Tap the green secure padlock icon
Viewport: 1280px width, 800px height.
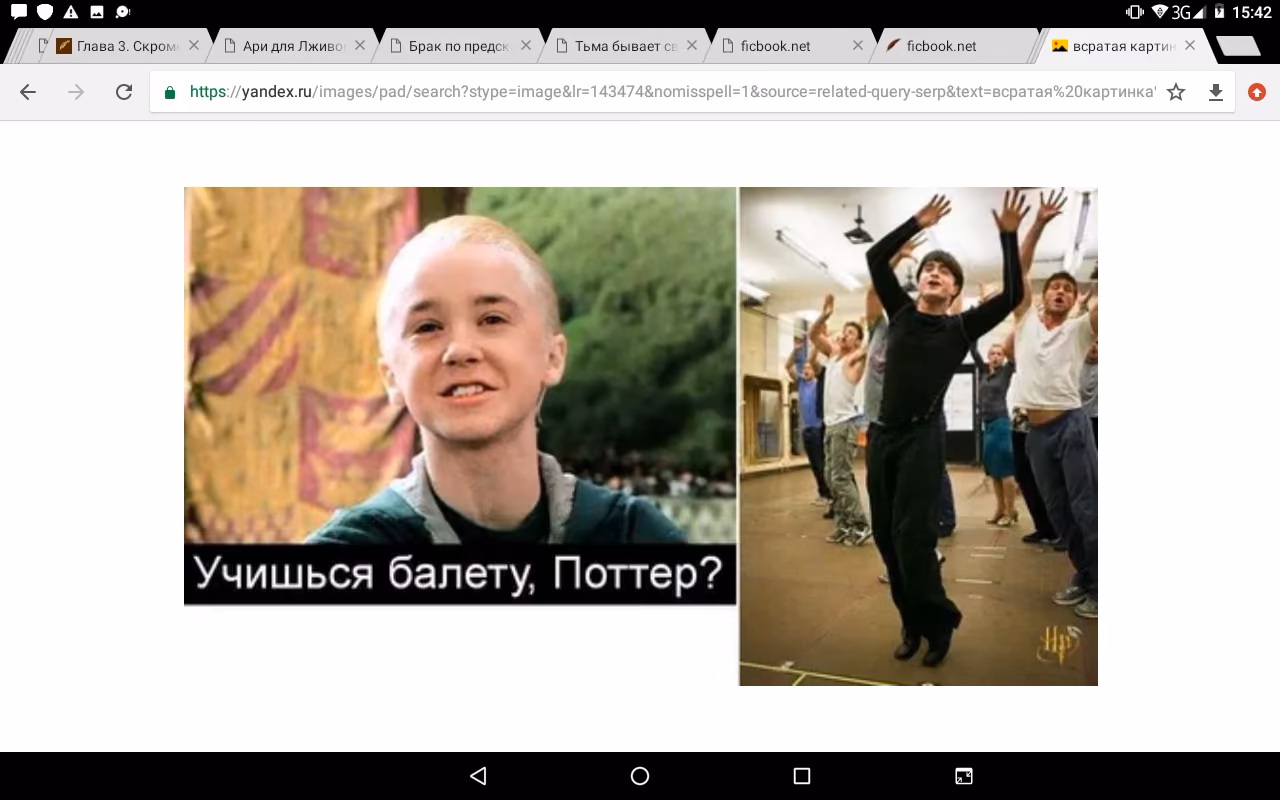point(170,92)
